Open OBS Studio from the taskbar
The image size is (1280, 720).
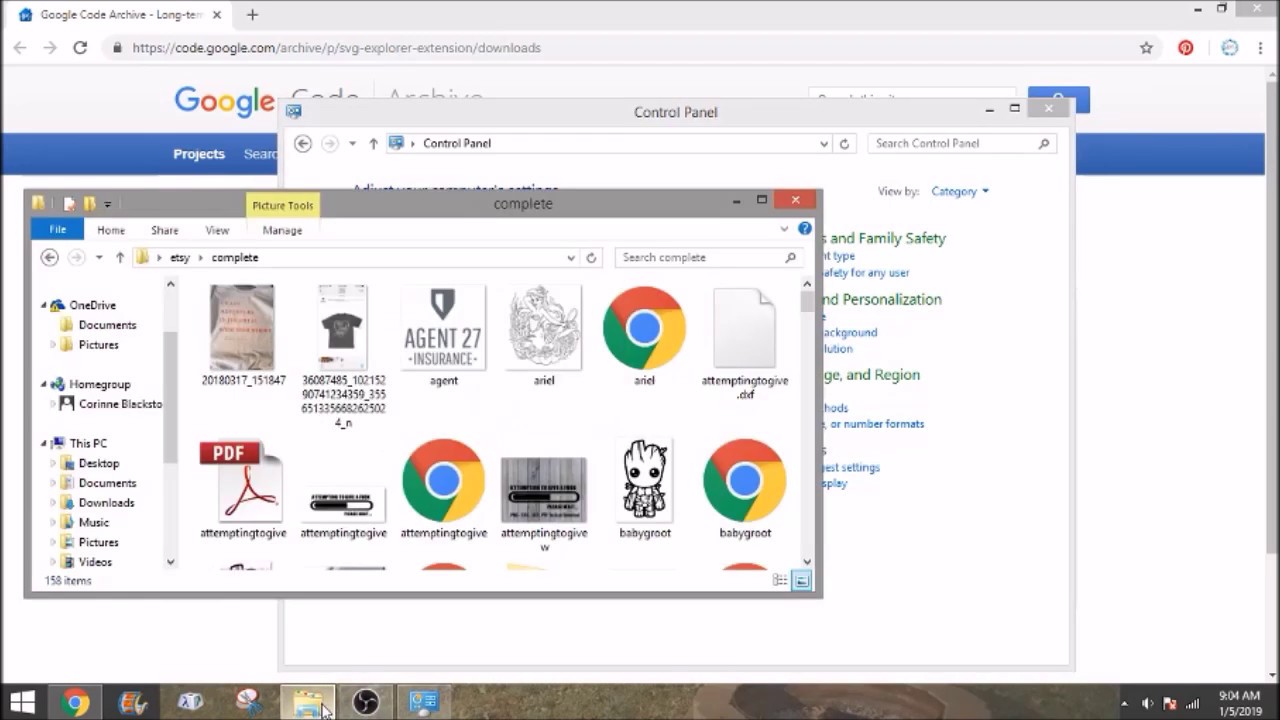click(366, 702)
